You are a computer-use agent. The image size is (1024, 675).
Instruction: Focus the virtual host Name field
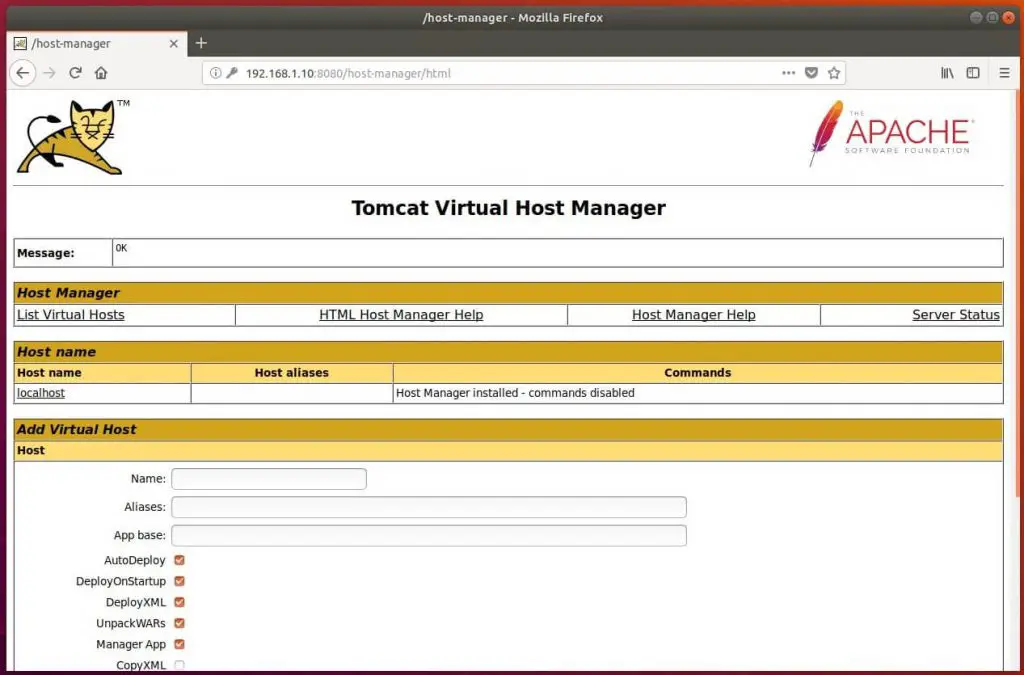pos(269,479)
